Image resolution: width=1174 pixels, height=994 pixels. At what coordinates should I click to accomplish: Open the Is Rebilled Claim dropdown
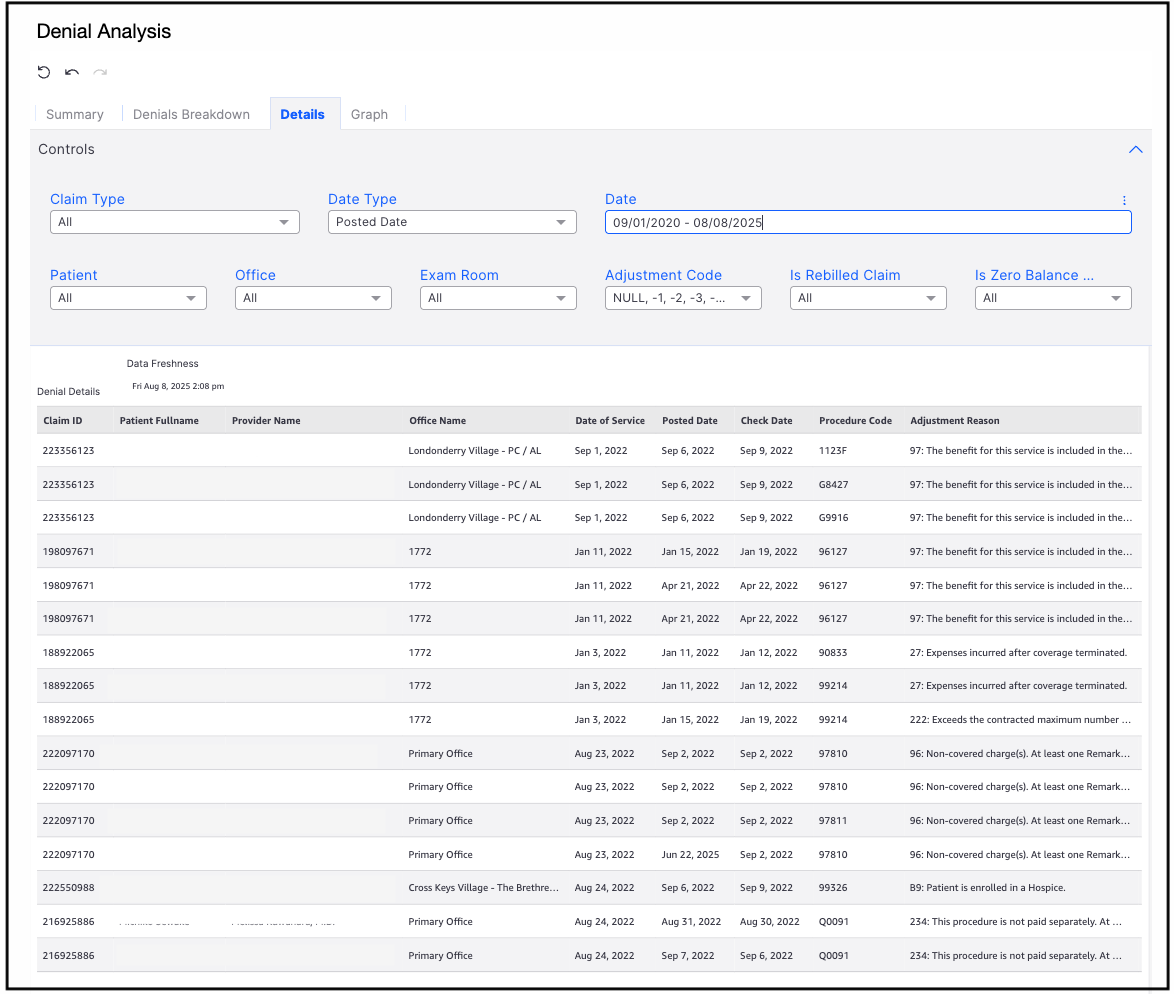[x=868, y=298]
